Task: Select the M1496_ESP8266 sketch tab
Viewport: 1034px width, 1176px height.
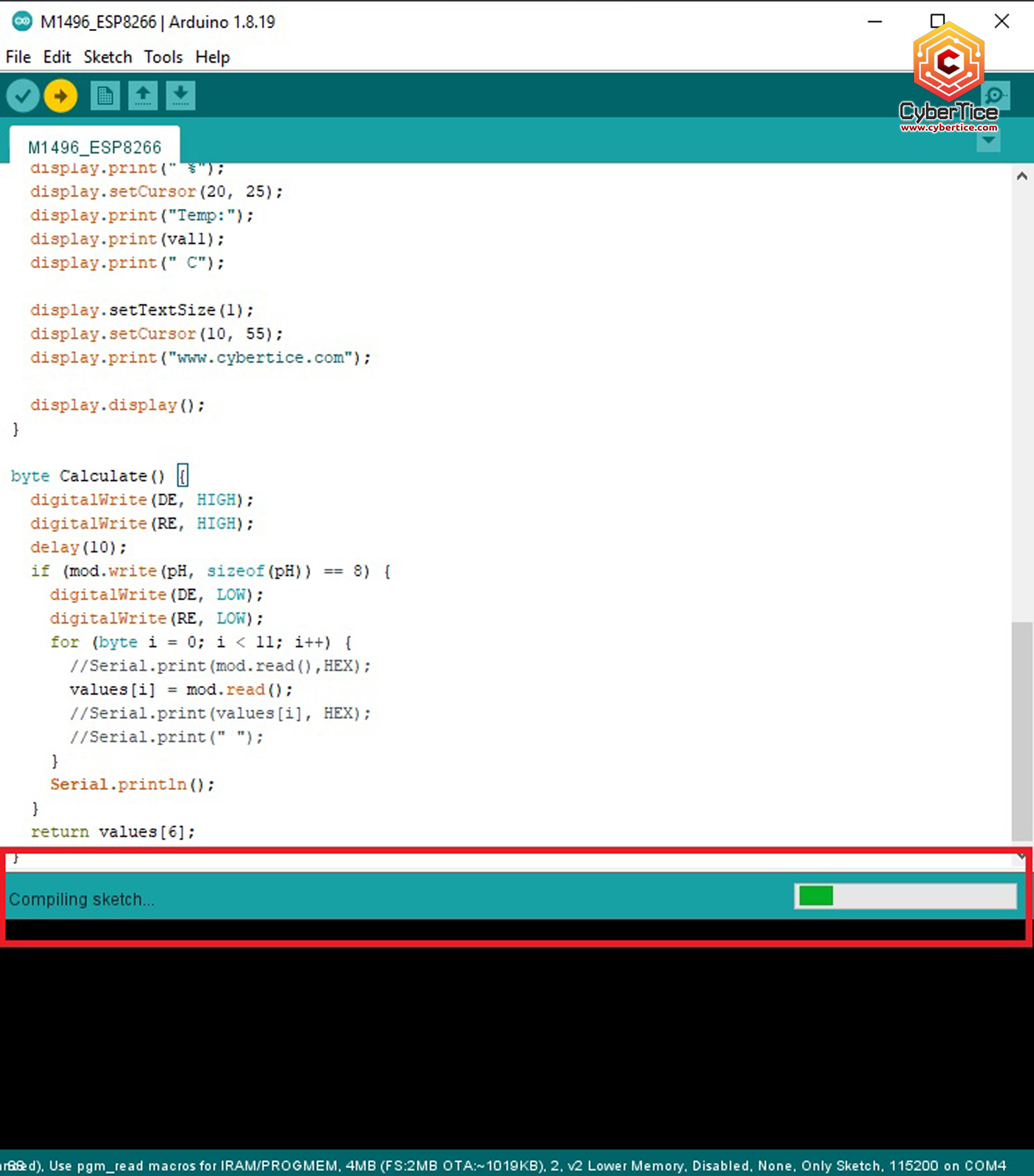Action: coord(94,146)
